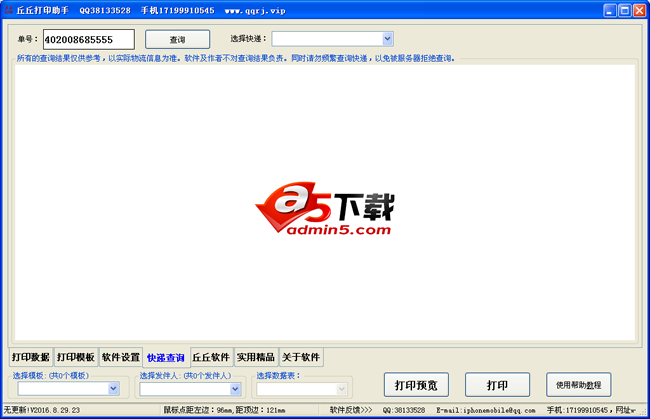This screenshot has width=650, height=419.
Task: Click the E-mail address in status bar
Action: point(485,410)
